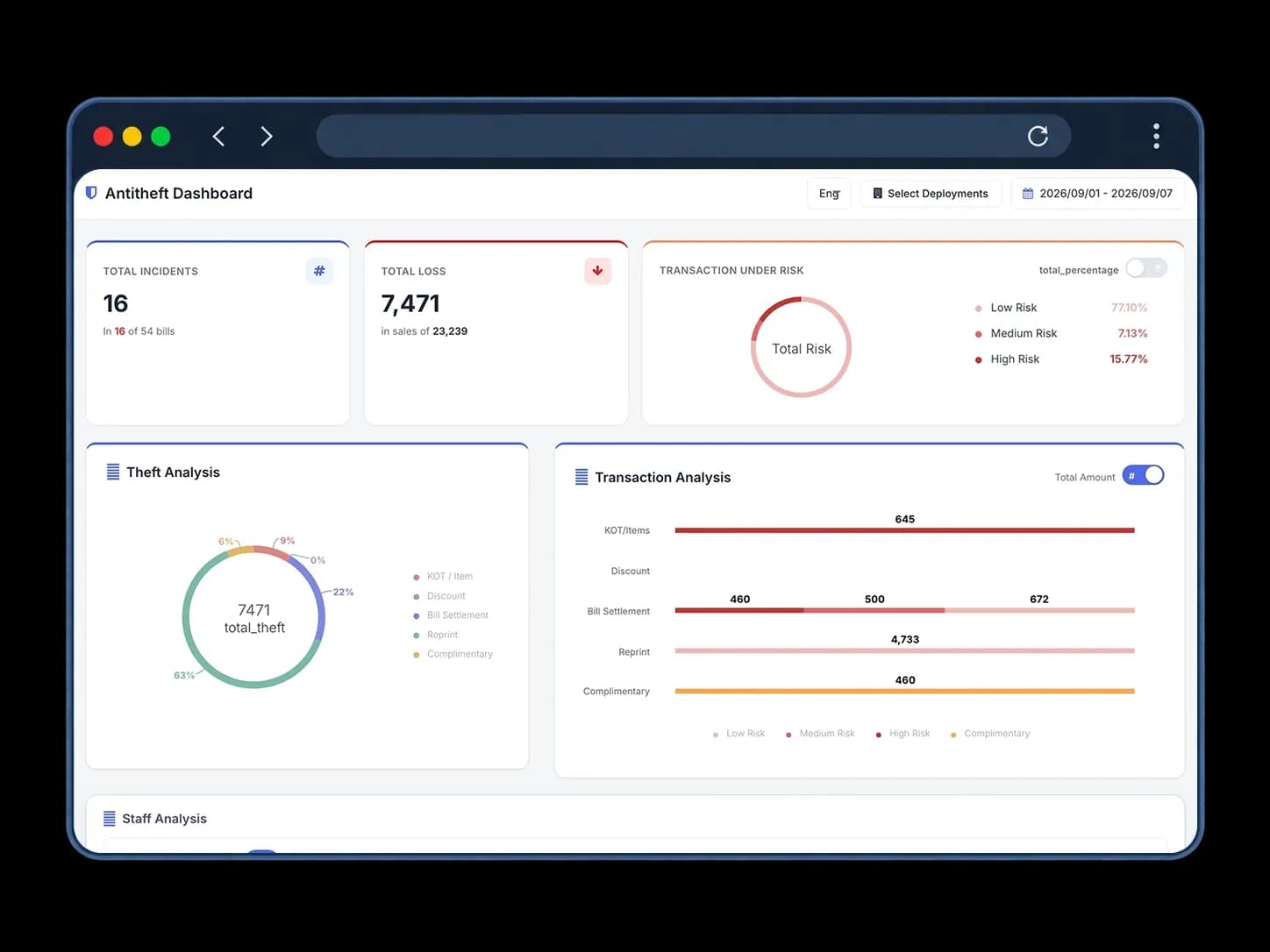This screenshot has height=952, width=1270.
Task: Toggle the total_percentage switch
Action: (1145, 268)
